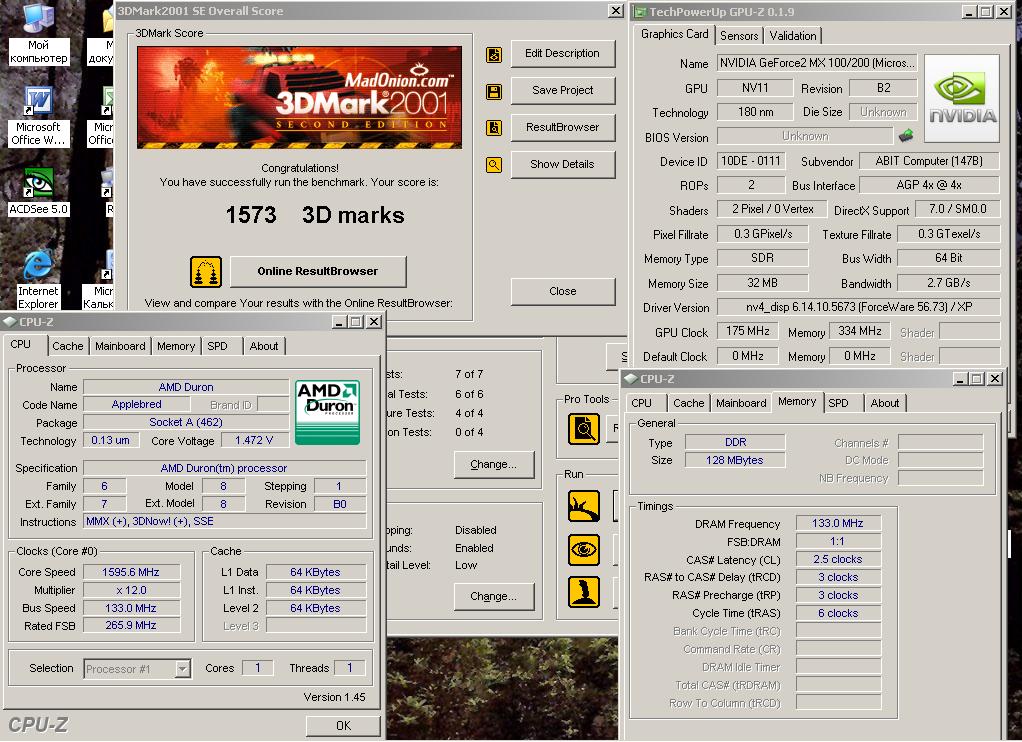Click the NVIDIA logo in GPU-Z
Screen dimensions: 1022x742
pos(962,98)
